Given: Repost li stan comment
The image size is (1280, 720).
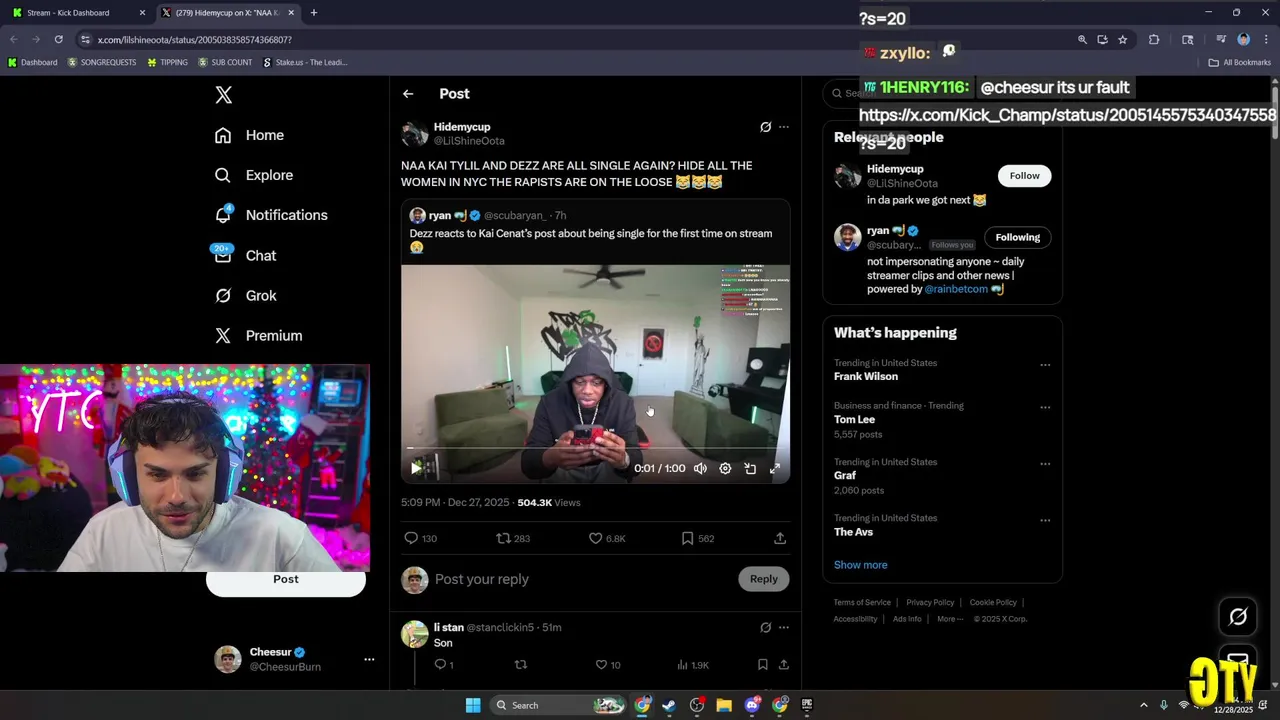Looking at the screenshot, I should [520, 665].
